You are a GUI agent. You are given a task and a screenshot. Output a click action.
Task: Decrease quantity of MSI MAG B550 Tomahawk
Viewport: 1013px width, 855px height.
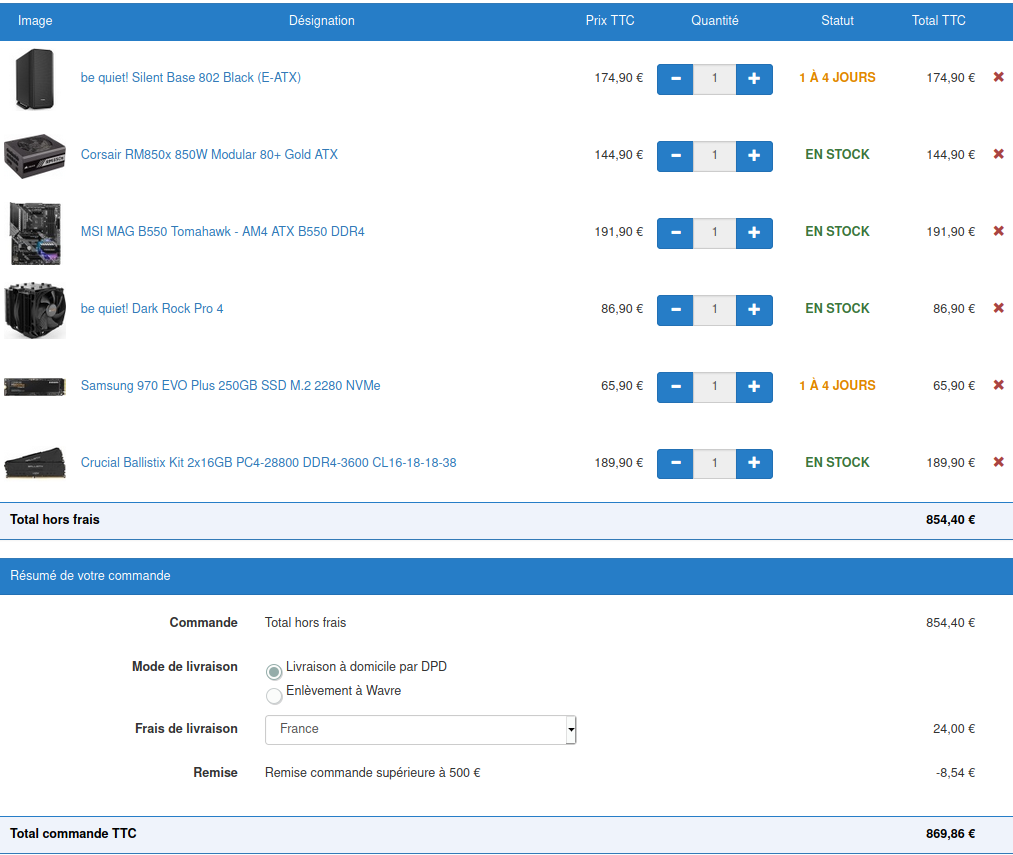coord(675,233)
